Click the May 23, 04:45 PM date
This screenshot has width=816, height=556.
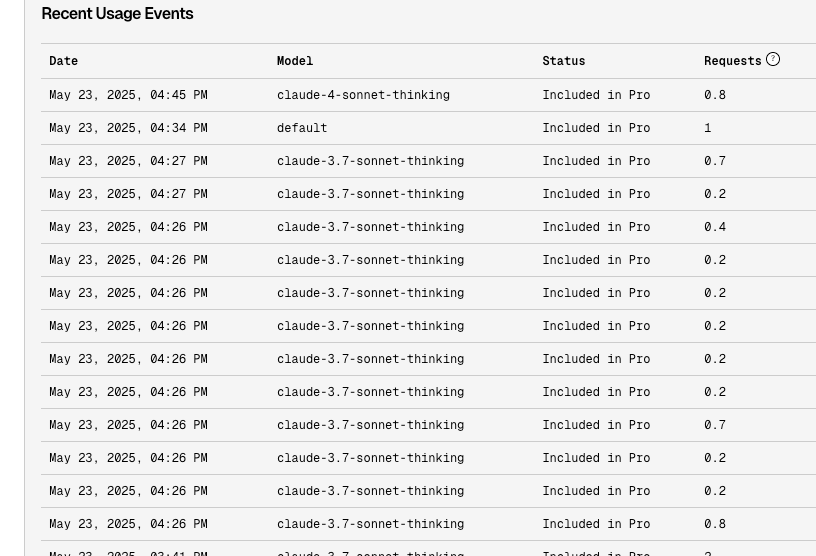[x=128, y=95]
